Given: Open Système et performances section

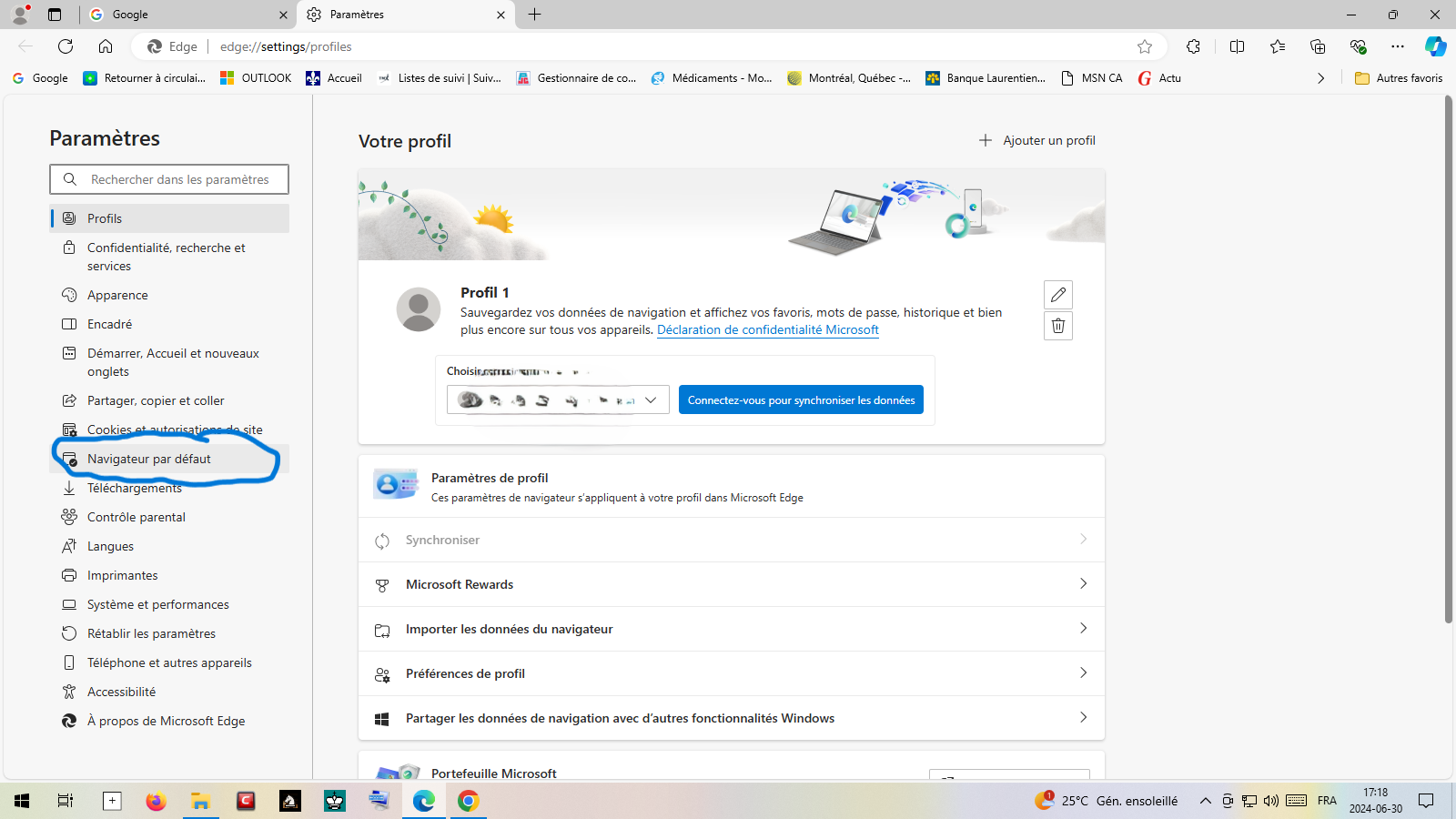Looking at the screenshot, I should [169, 604].
